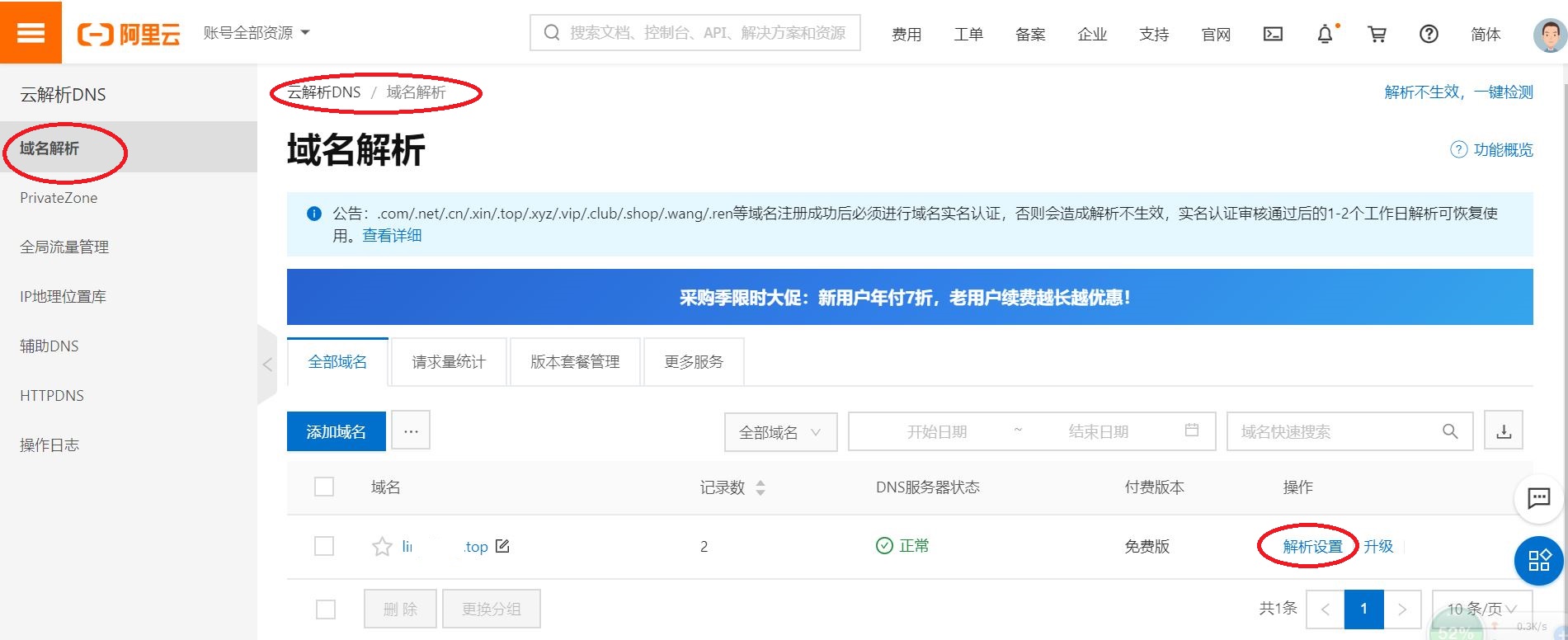Image resolution: width=1568 pixels, height=640 pixels.
Task: Click the magnifier in the top search bar
Action: [x=552, y=33]
